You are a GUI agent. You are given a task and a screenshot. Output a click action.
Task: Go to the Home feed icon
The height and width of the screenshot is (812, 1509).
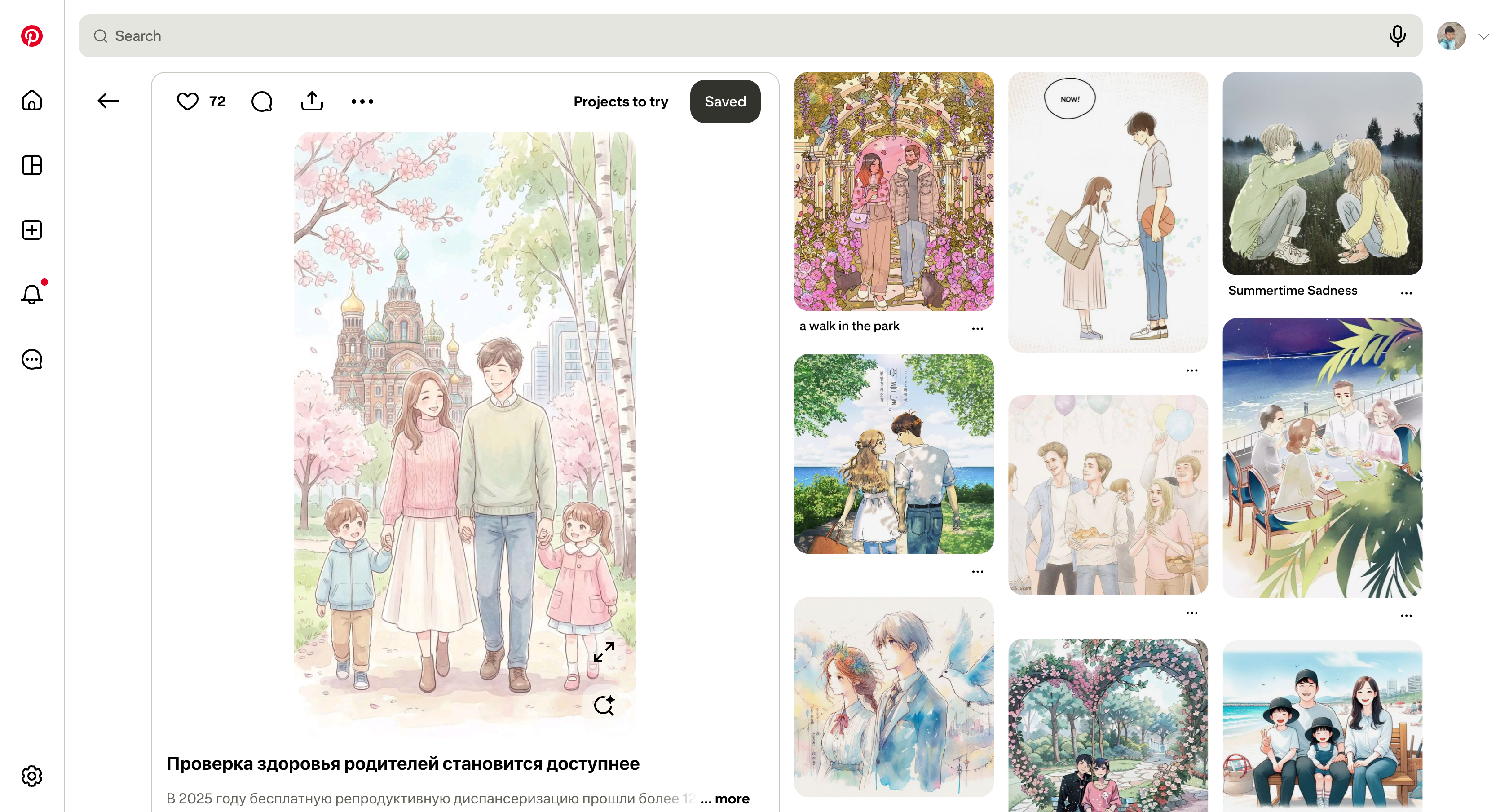(31, 100)
